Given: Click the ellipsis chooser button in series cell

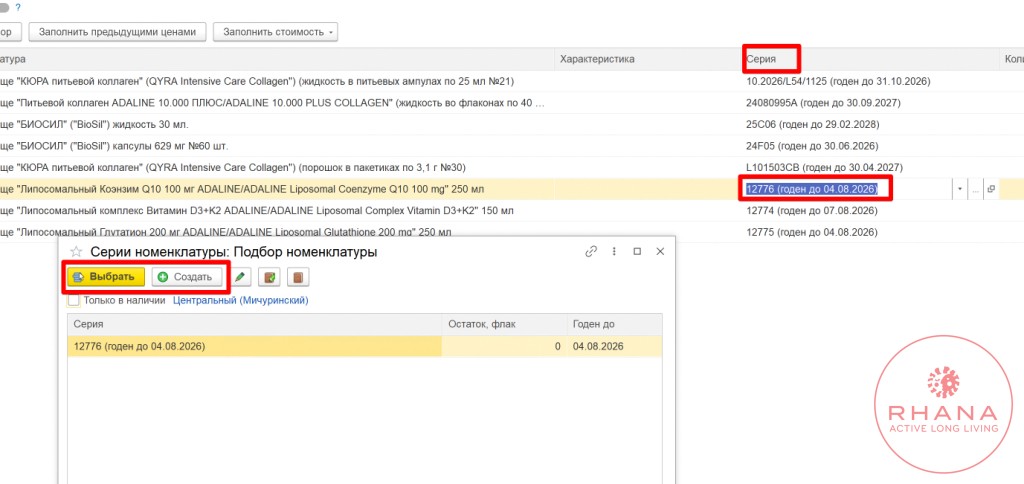Looking at the screenshot, I should coord(975,188).
